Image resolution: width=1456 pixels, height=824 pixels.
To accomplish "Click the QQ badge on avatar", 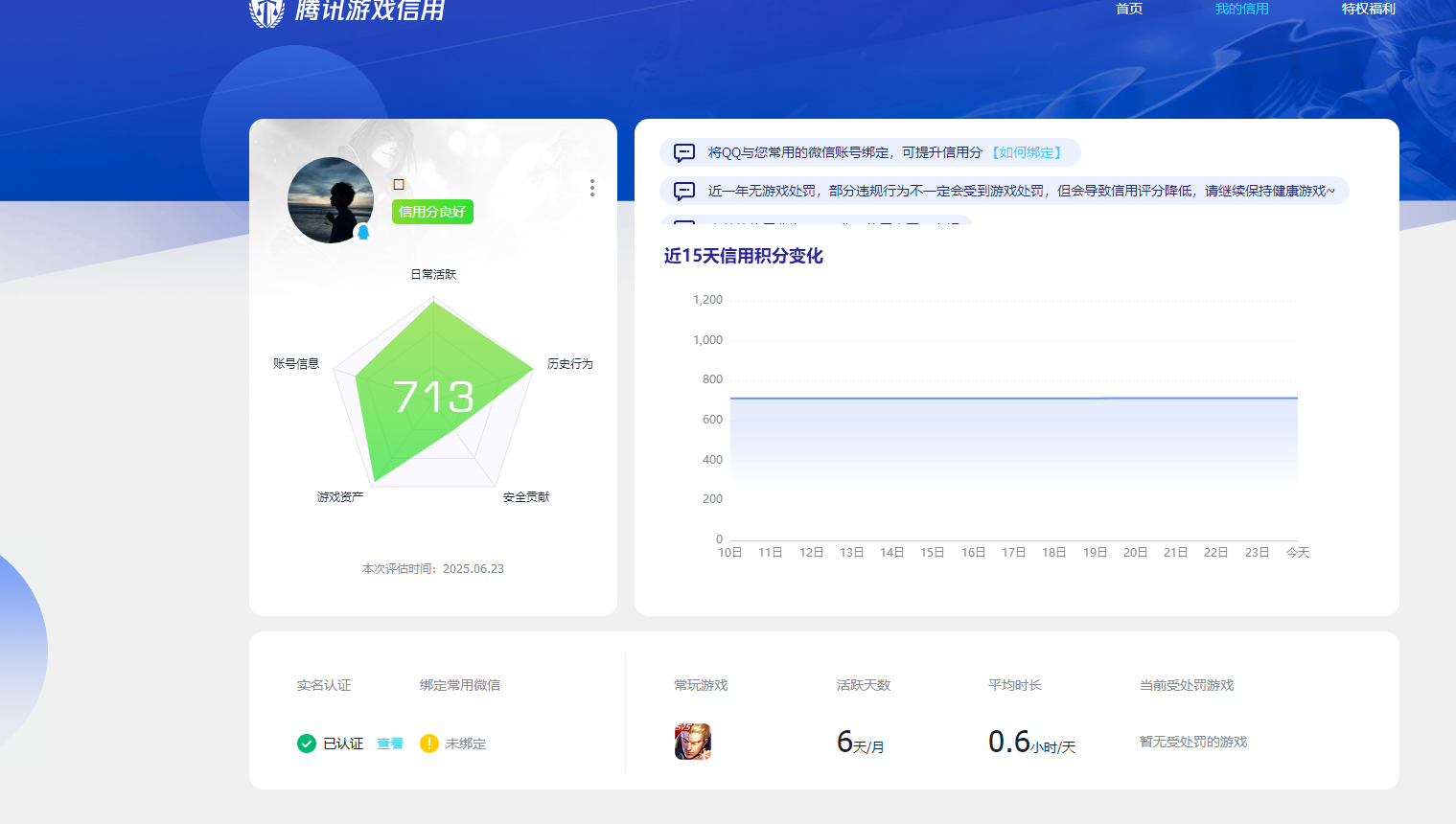I will [363, 232].
